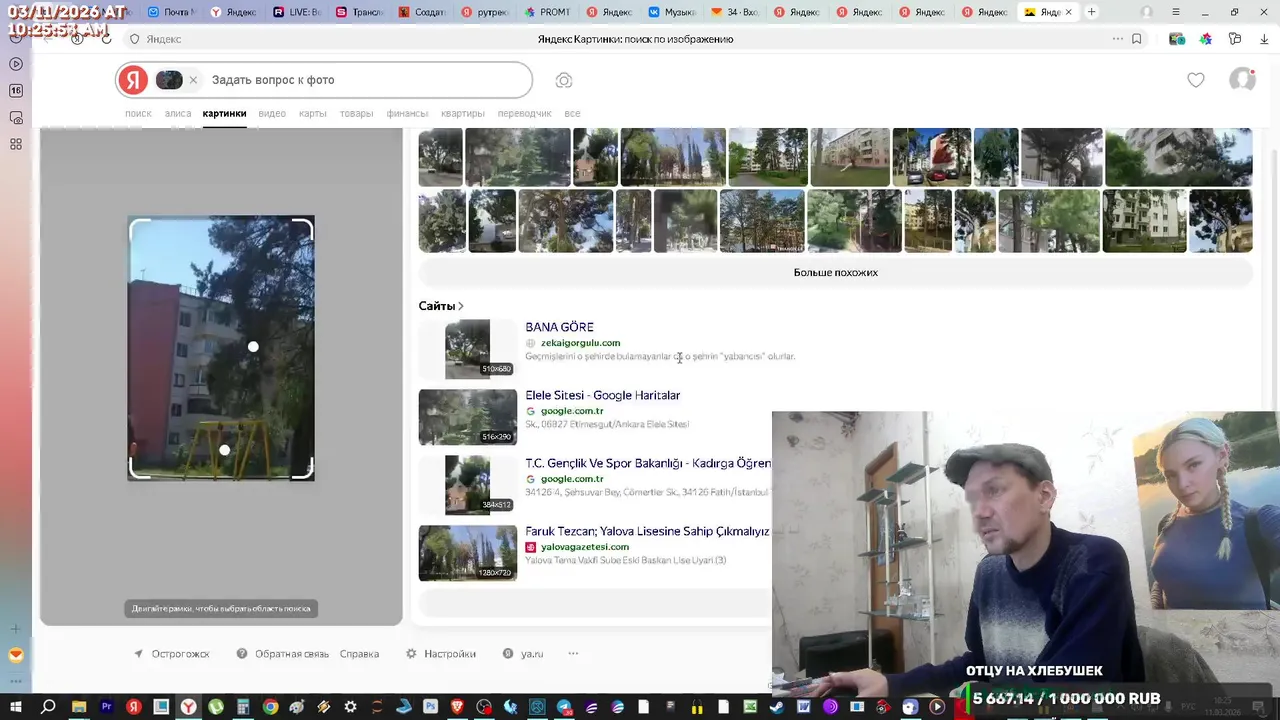
Task: Open Настройки settings link
Action: tap(449, 654)
